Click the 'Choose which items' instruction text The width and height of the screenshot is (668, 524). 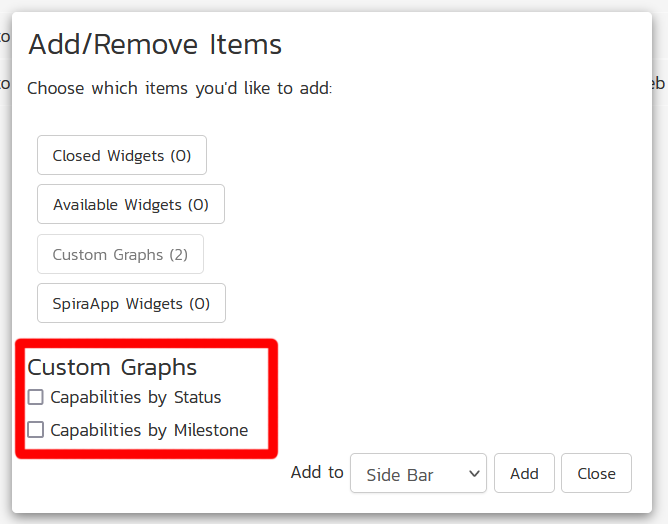coord(179,88)
